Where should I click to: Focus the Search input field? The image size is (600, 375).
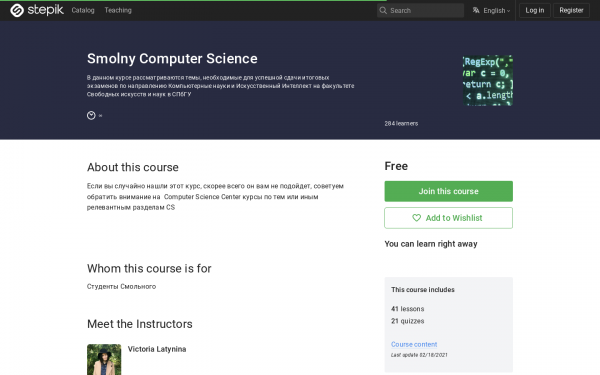(420, 10)
